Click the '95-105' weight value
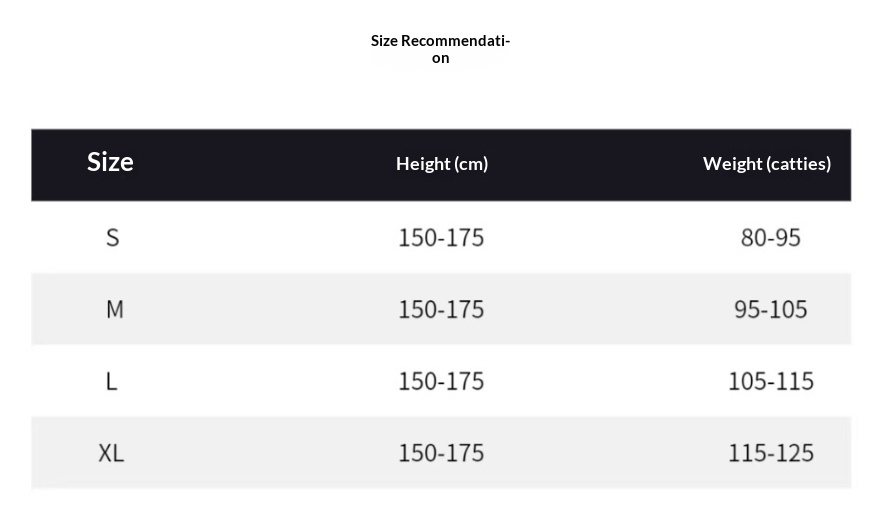885x520 pixels. tap(771, 309)
